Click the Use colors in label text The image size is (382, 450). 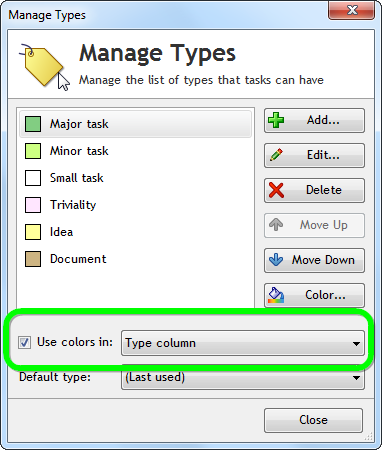click(75, 342)
